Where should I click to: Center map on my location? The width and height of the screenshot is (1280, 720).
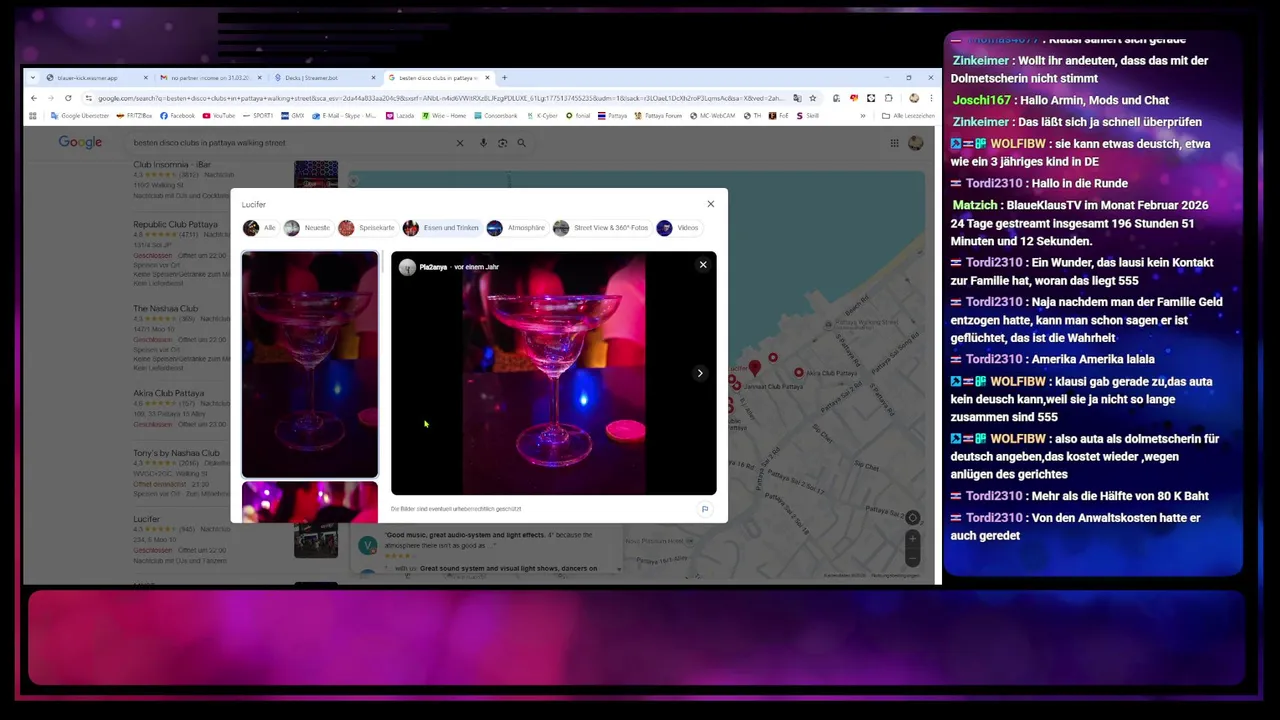click(912, 518)
